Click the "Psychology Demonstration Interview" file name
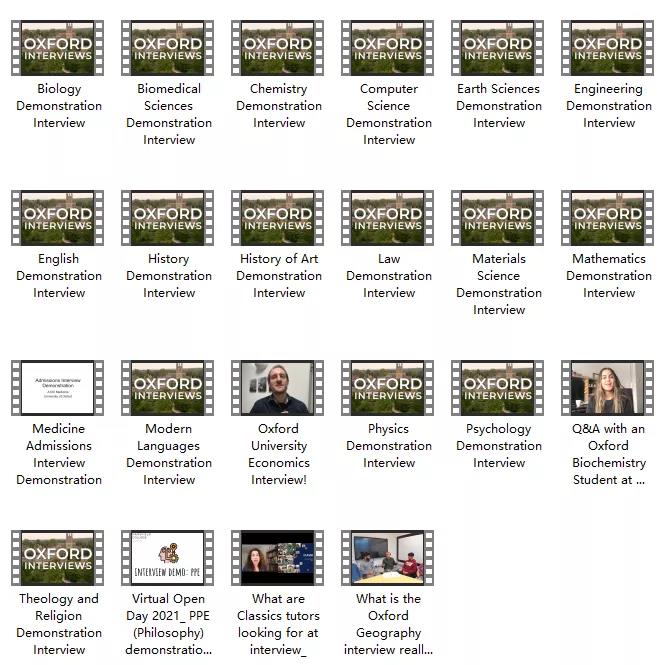The height and width of the screenshot is (665, 660). tap(499, 446)
